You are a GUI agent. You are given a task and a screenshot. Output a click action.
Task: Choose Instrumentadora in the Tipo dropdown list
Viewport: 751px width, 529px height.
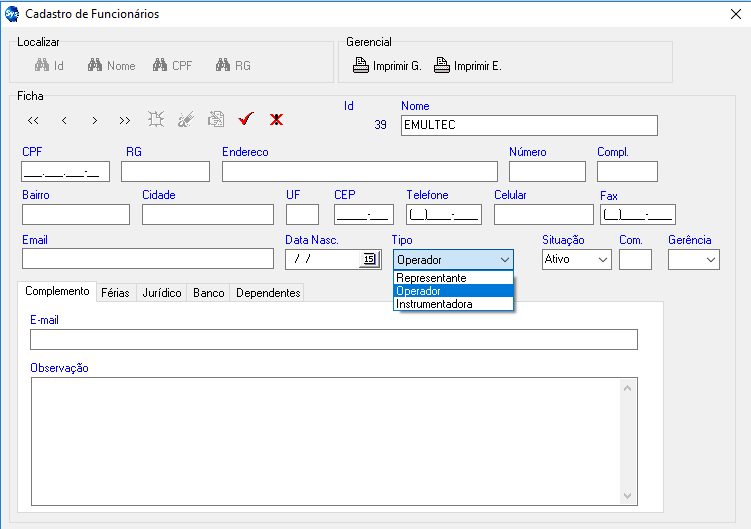pos(435,304)
